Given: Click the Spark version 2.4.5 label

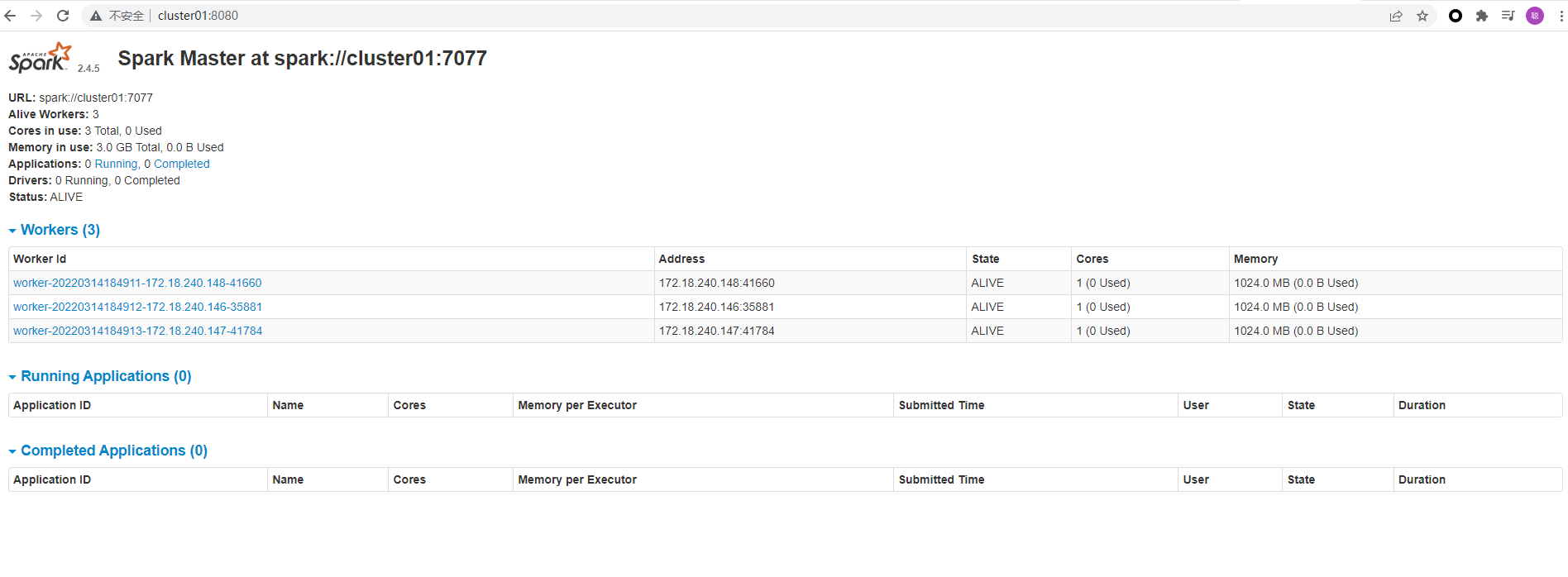Looking at the screenshot, I should pos(88,69).
